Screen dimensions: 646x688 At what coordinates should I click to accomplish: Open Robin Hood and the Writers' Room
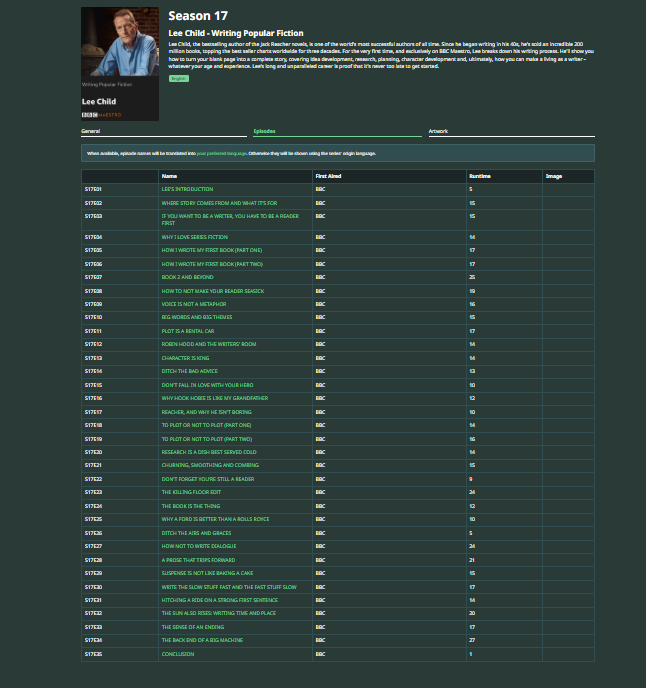tap(208, 344)
